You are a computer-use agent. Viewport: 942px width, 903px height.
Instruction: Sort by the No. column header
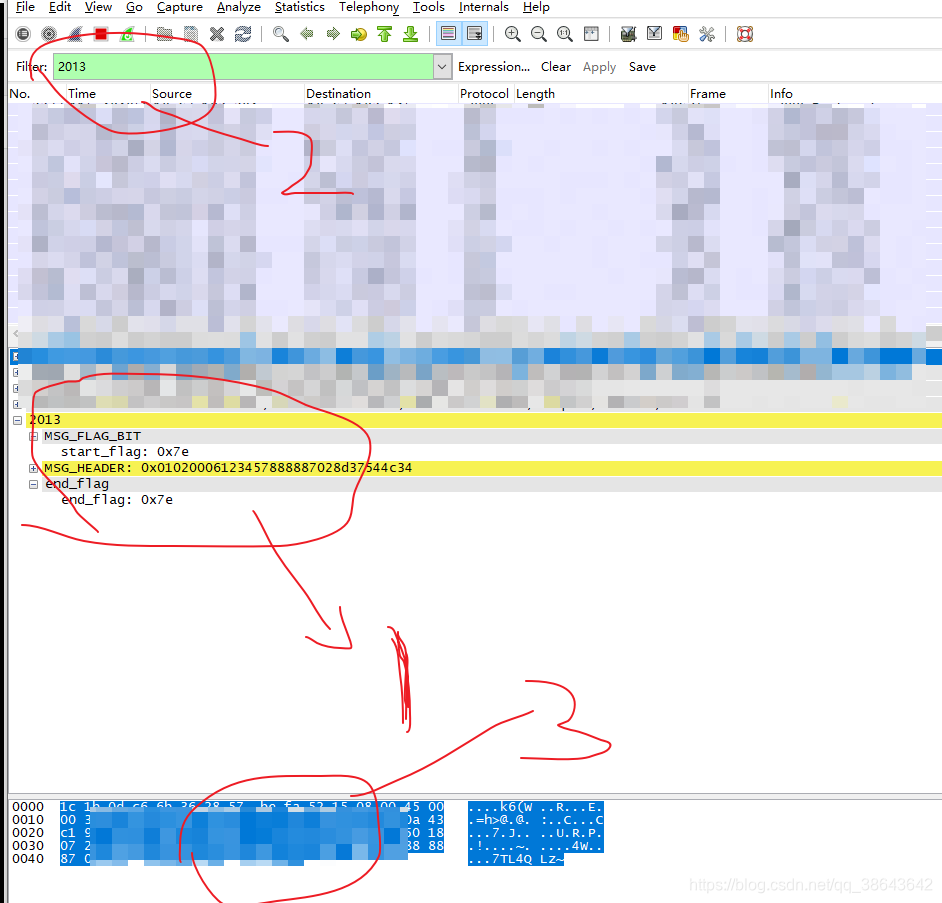37,94
